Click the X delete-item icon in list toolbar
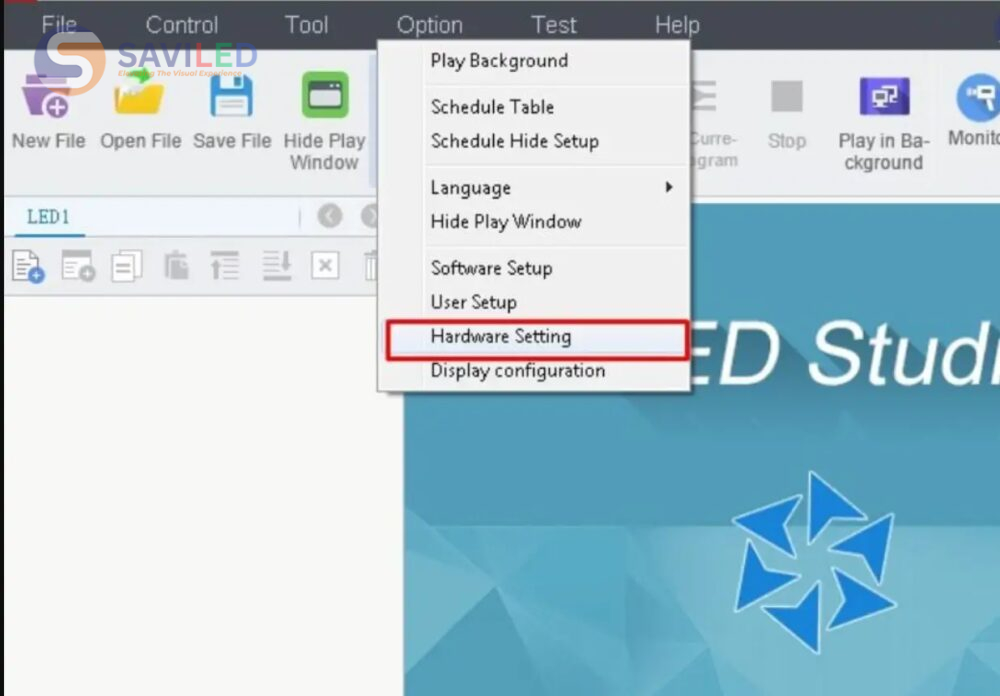The height and width of the screenshot is (696, 1000). (325, 266)
